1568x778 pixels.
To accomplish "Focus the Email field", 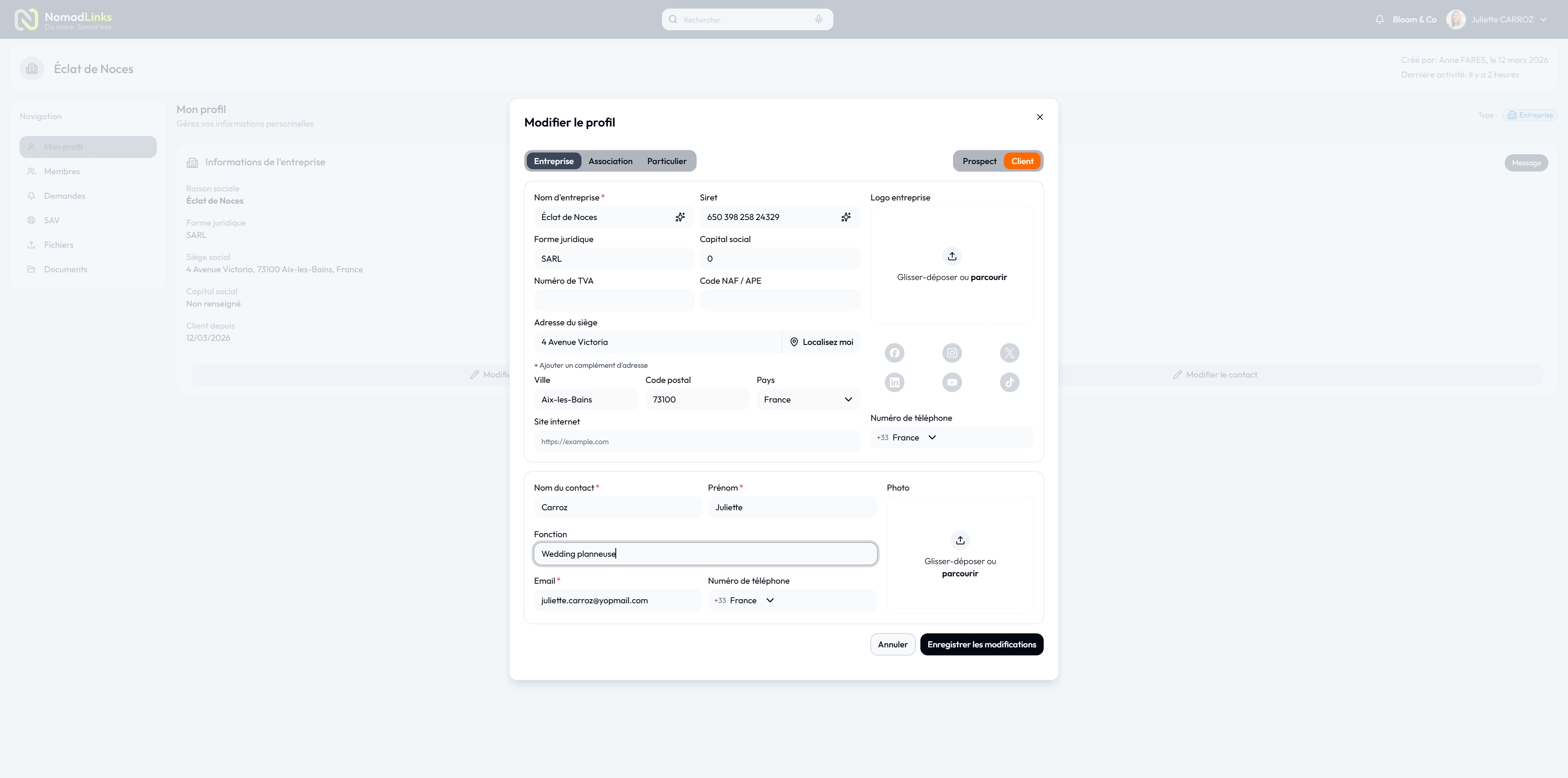I will tap(618, 600).
